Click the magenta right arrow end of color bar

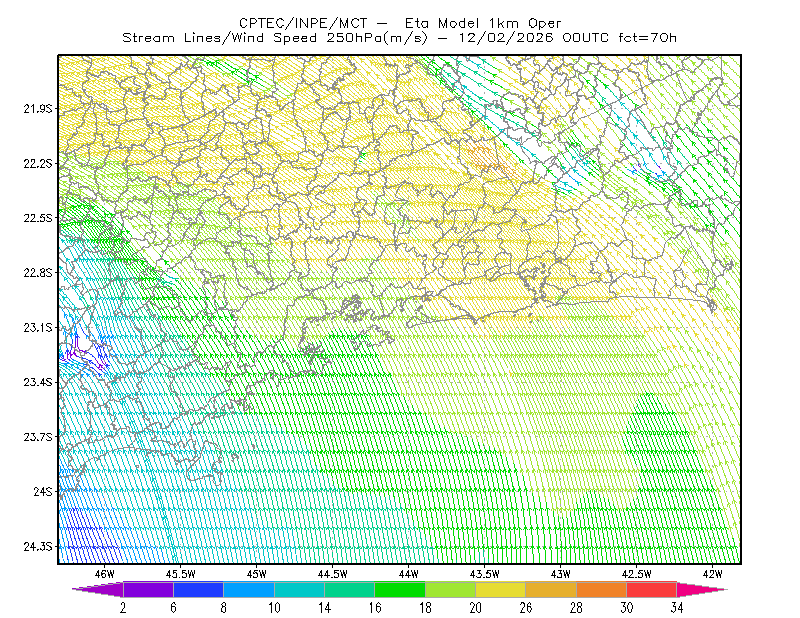[702, 589]
